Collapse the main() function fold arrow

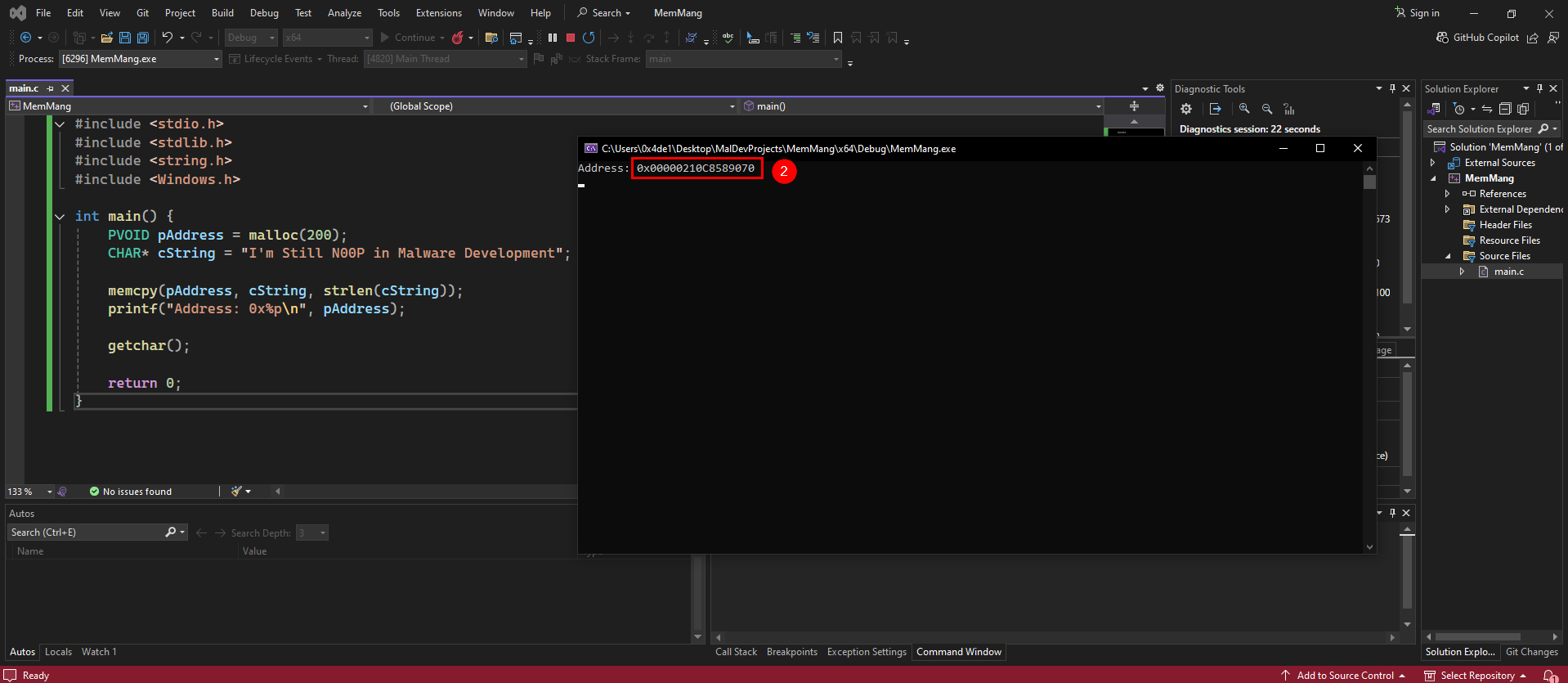click(60, 217)
